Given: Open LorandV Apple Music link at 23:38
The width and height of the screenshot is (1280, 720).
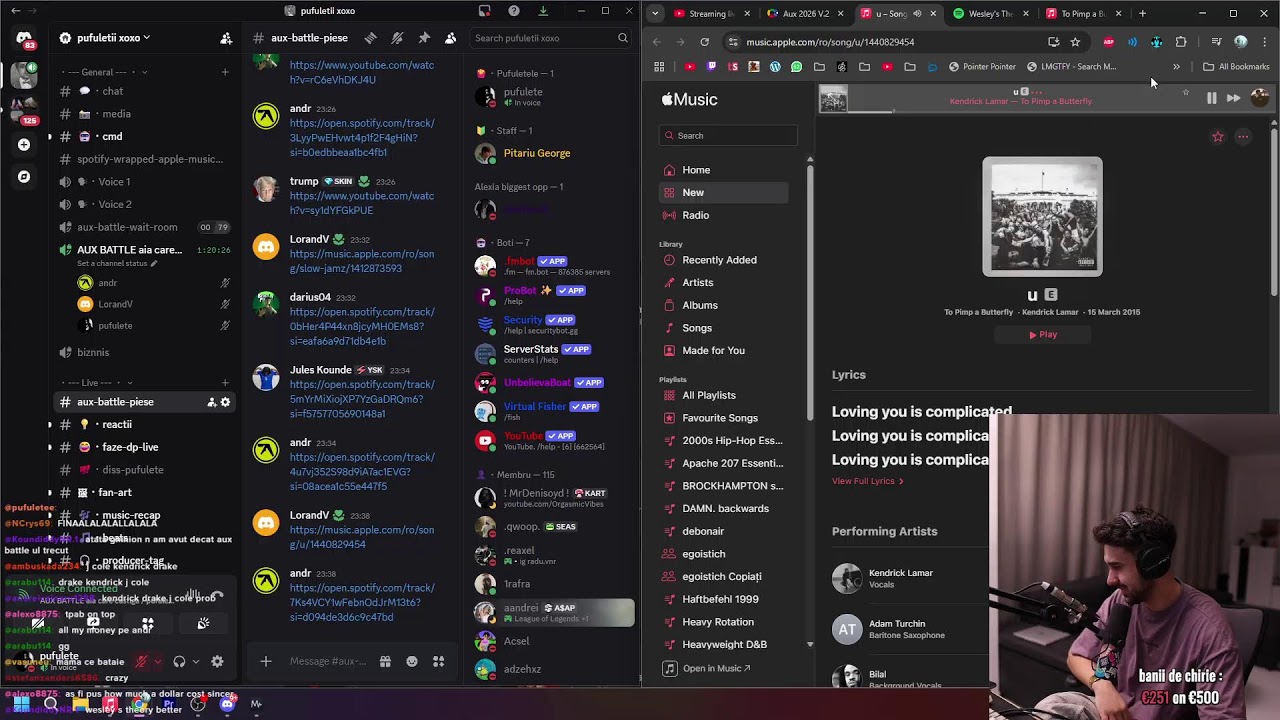Looking at the screenshot, I should pos(362,537).
